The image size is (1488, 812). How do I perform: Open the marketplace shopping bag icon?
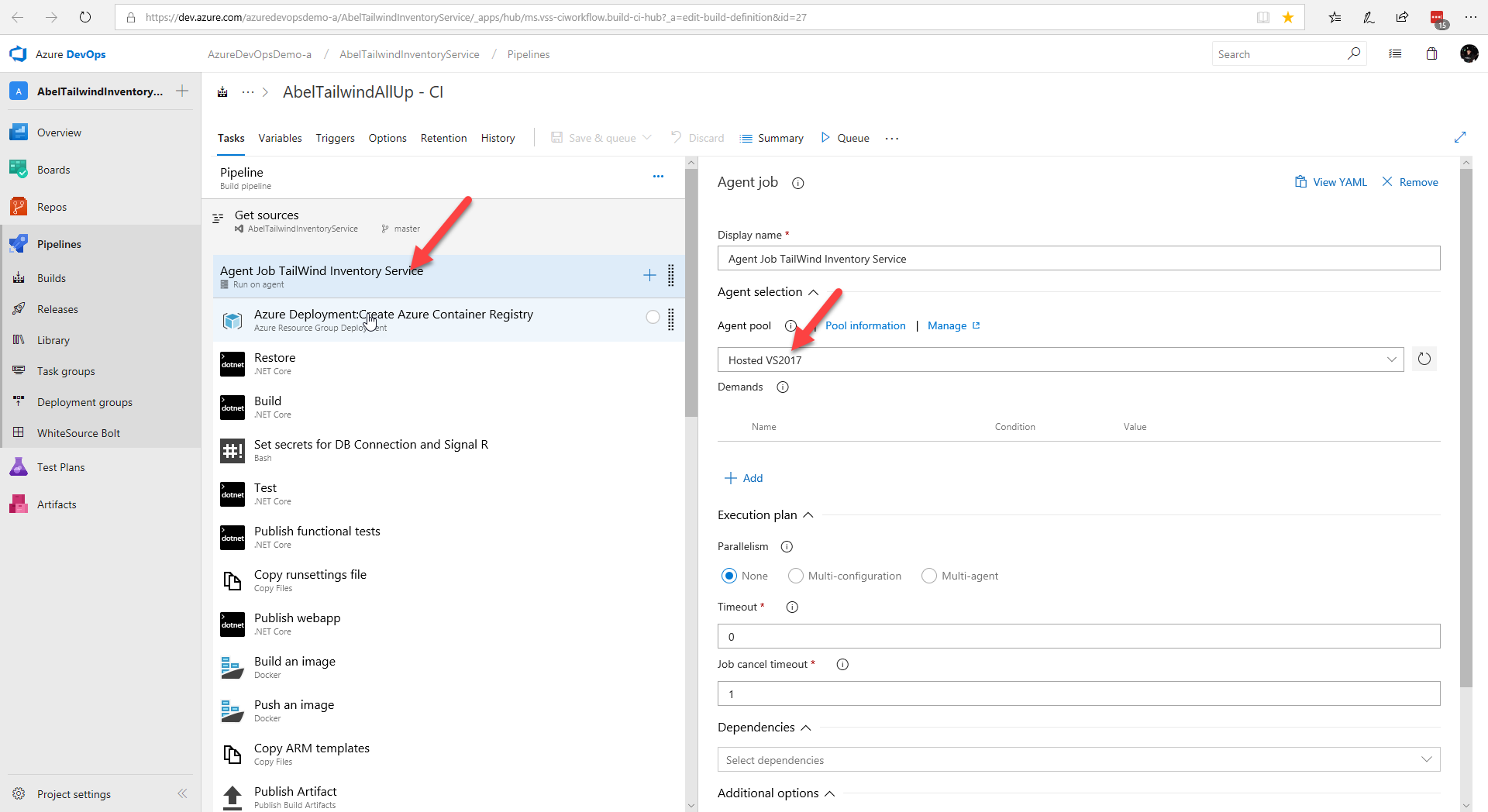[x=1431, y=54]
